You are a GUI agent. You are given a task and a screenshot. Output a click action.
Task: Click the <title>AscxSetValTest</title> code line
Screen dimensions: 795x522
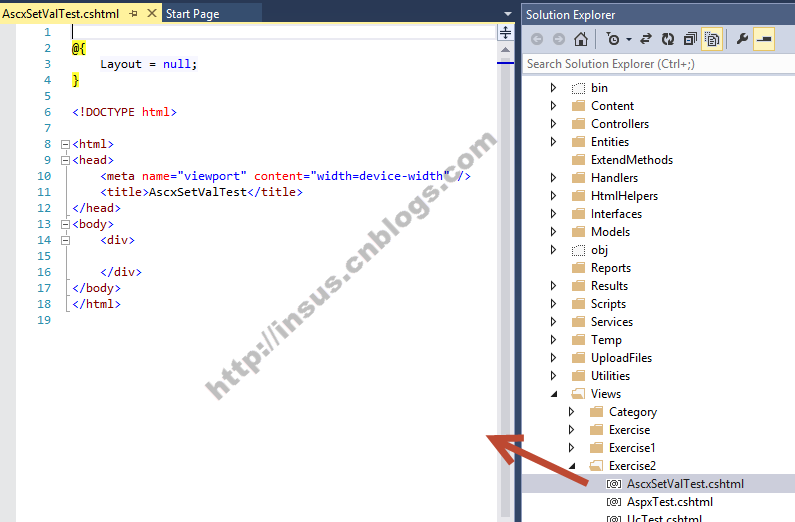tap(201, 192)
